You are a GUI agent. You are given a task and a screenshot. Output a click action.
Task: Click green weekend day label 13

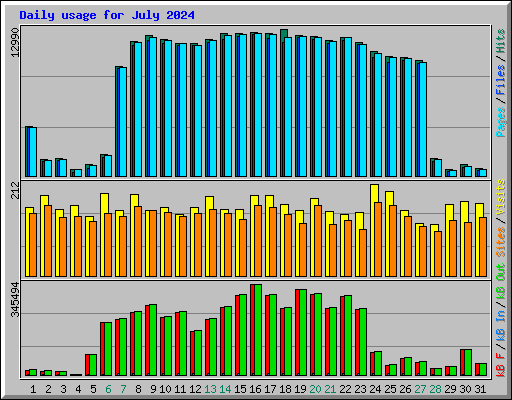(x=210, y=389)
